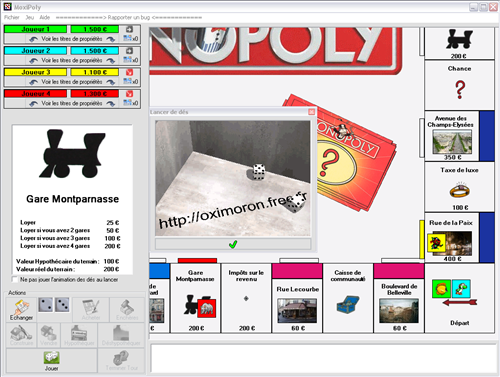Click the Echanger trade icon
This screenshot has width=500, height=377.
[21, 310]
